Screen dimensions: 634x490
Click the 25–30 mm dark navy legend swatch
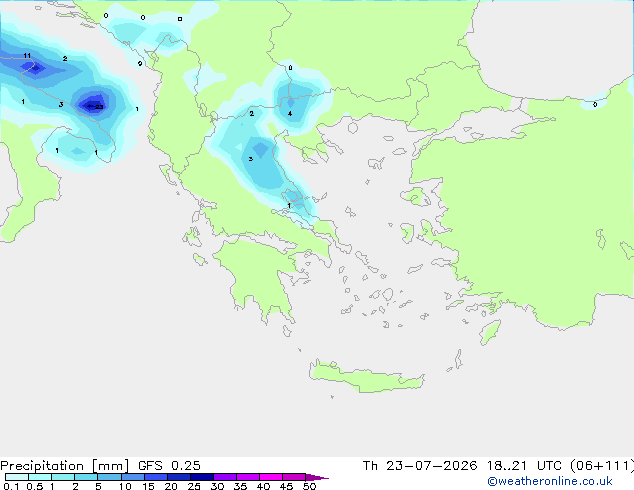coord(202,477)
